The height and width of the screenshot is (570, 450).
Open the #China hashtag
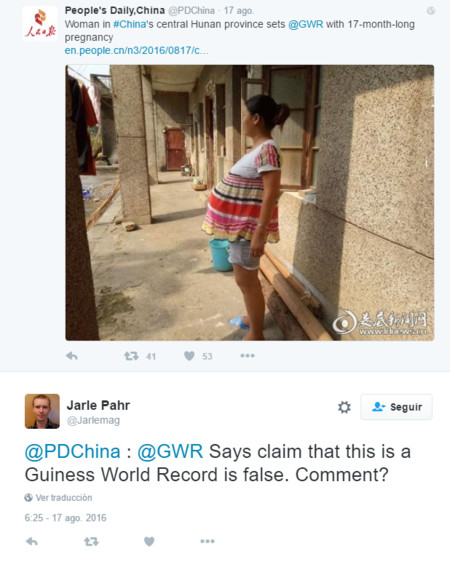pyautogui.click(x=130, y=24)
